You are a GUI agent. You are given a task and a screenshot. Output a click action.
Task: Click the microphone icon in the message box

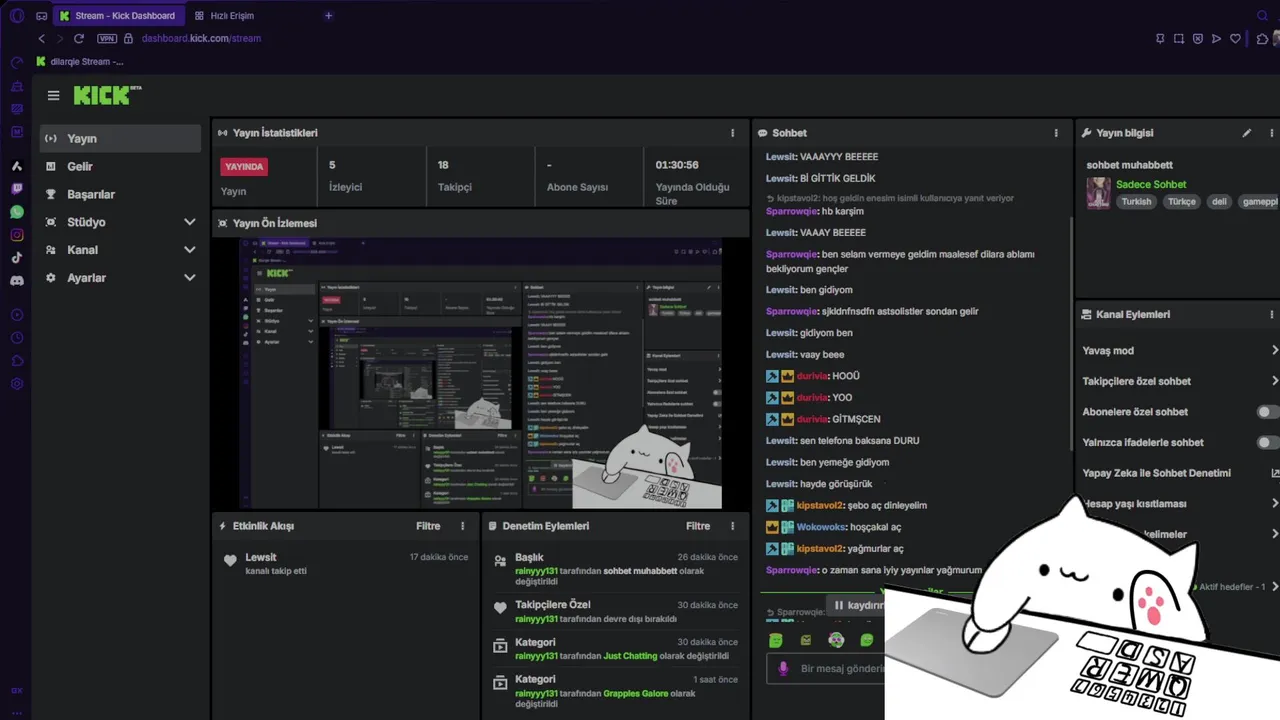pos(783,668)
